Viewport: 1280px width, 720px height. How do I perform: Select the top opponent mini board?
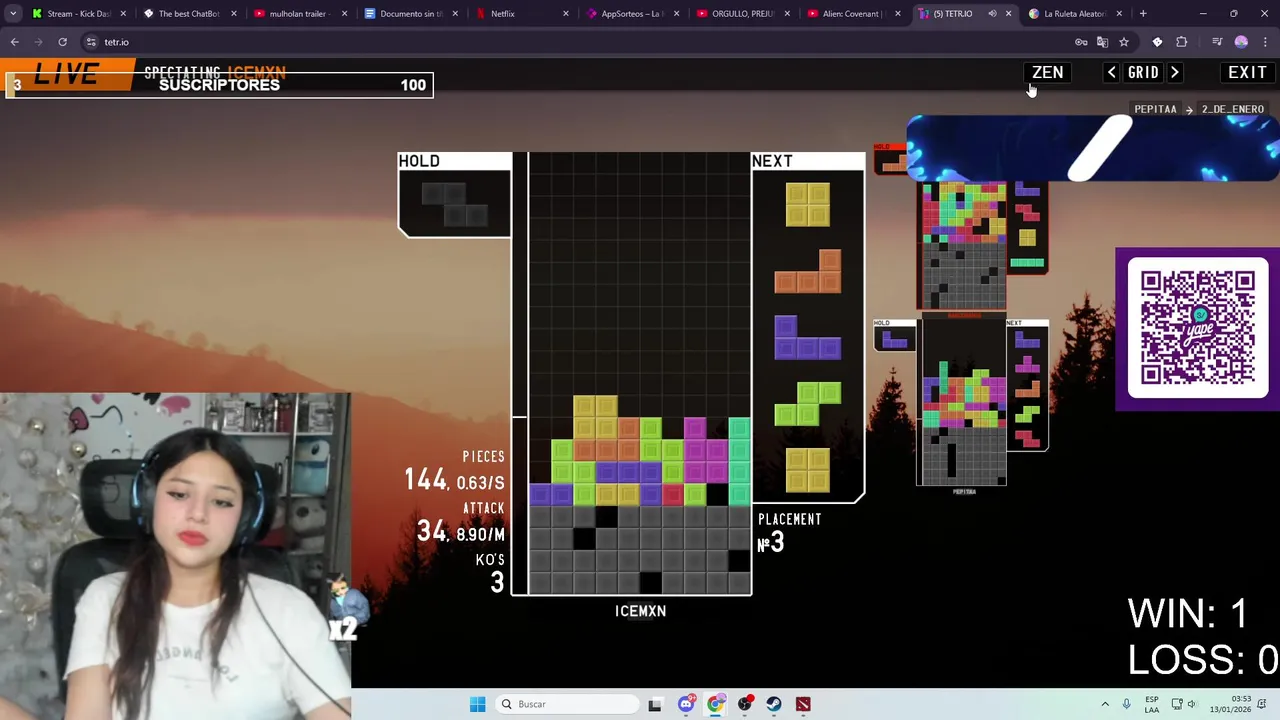point(962,245)
